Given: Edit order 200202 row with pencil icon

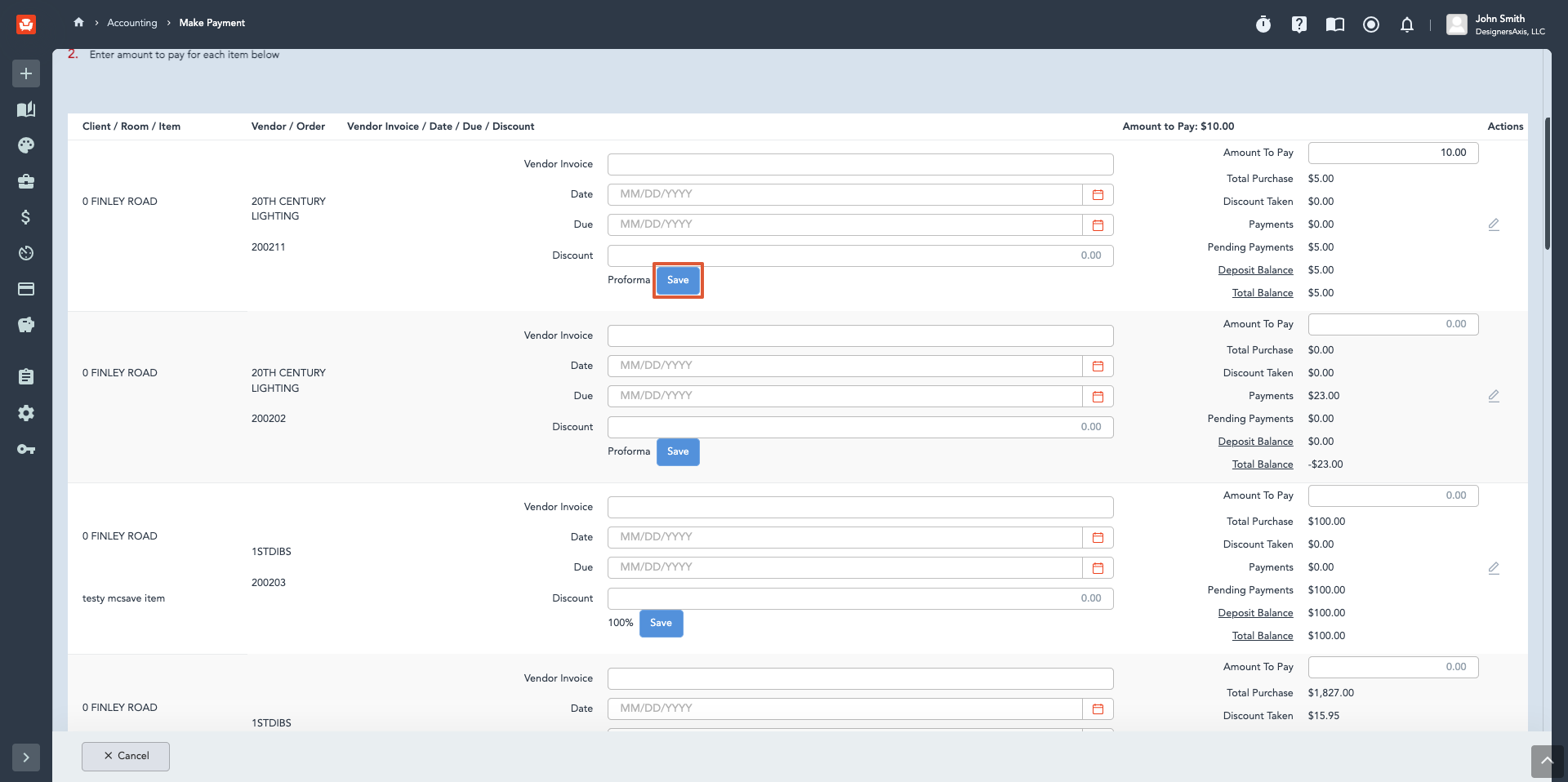Looking at the screenshot, I should pyautogui.click(x=1494, y=396).
